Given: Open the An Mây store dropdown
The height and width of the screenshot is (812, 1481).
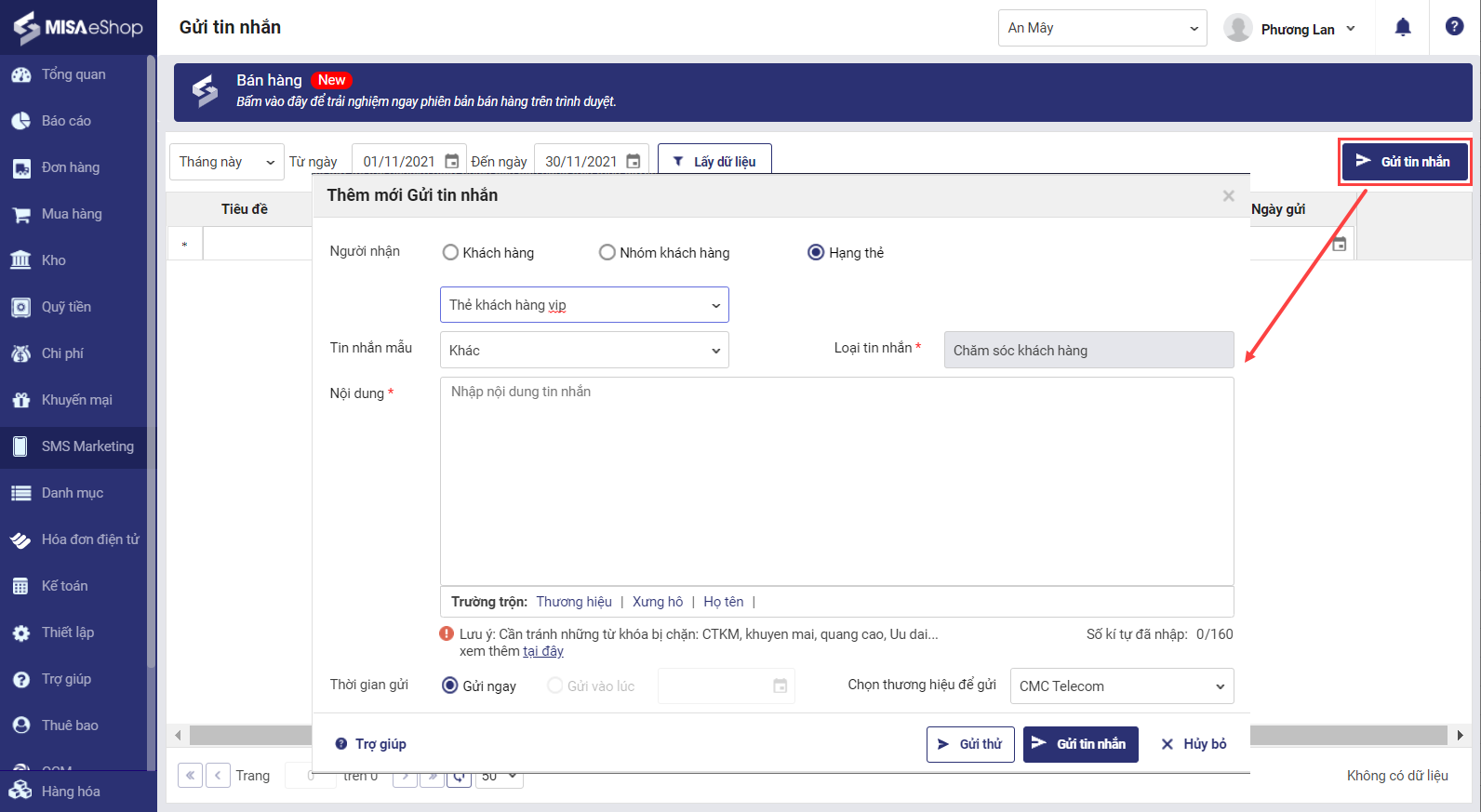Looking at the screenshot, I should 1102,28.
